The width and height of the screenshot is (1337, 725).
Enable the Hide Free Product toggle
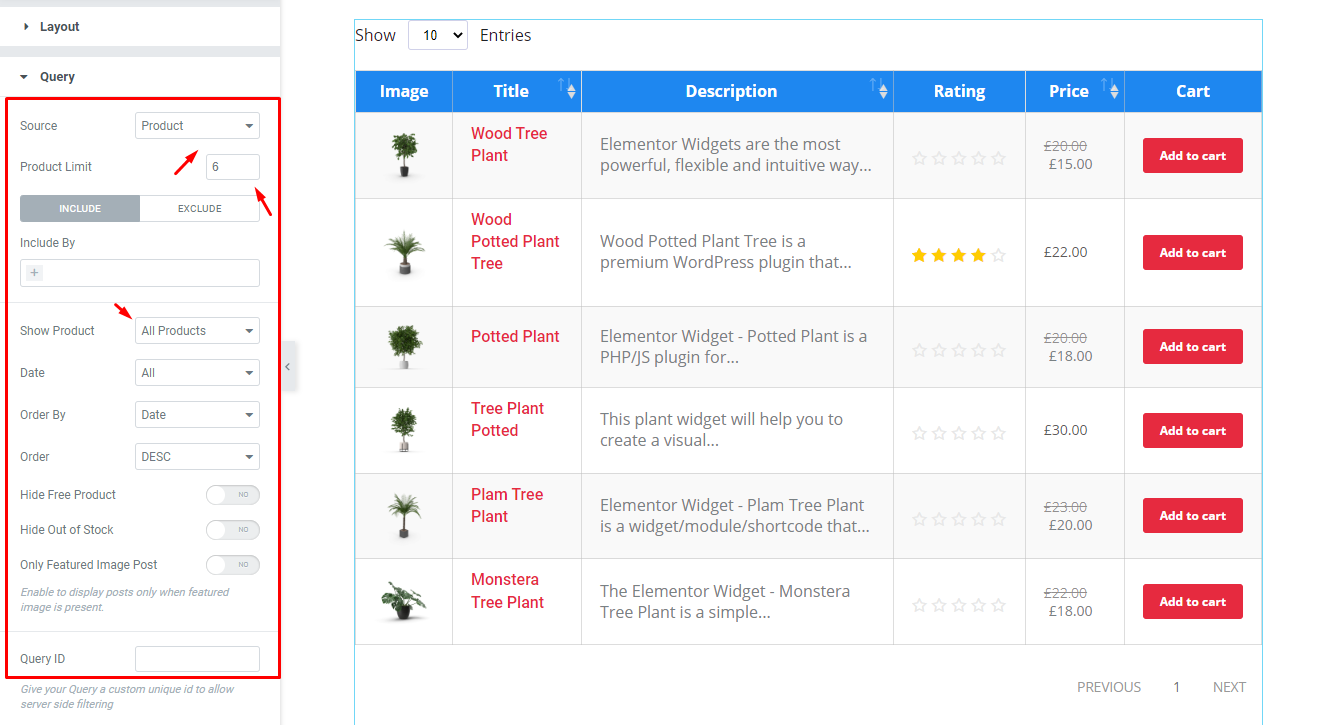coord(232,494)
